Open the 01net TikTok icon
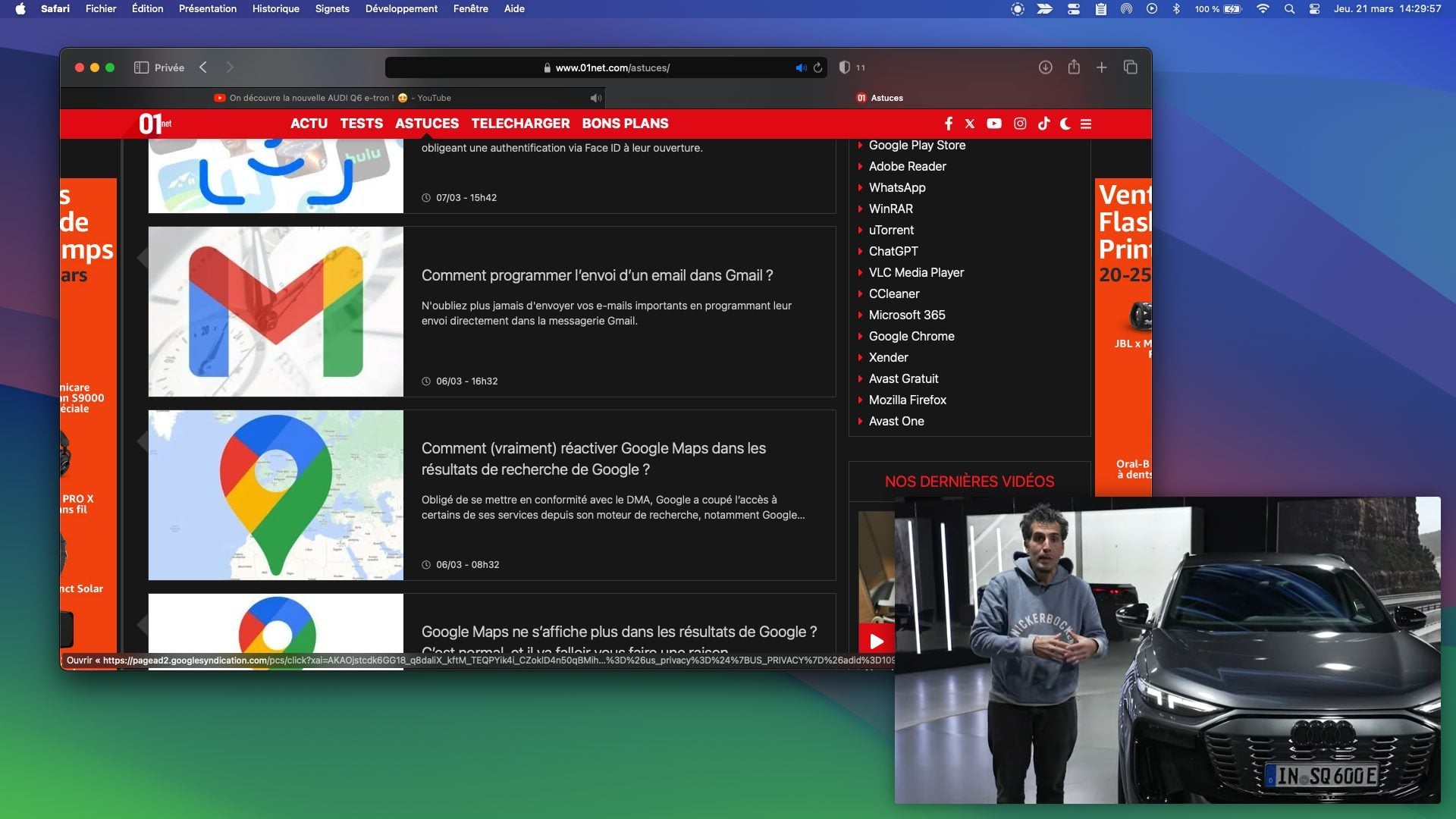Image resolution: width=1456 pixels, height=819 pixels. point(1043,124)
